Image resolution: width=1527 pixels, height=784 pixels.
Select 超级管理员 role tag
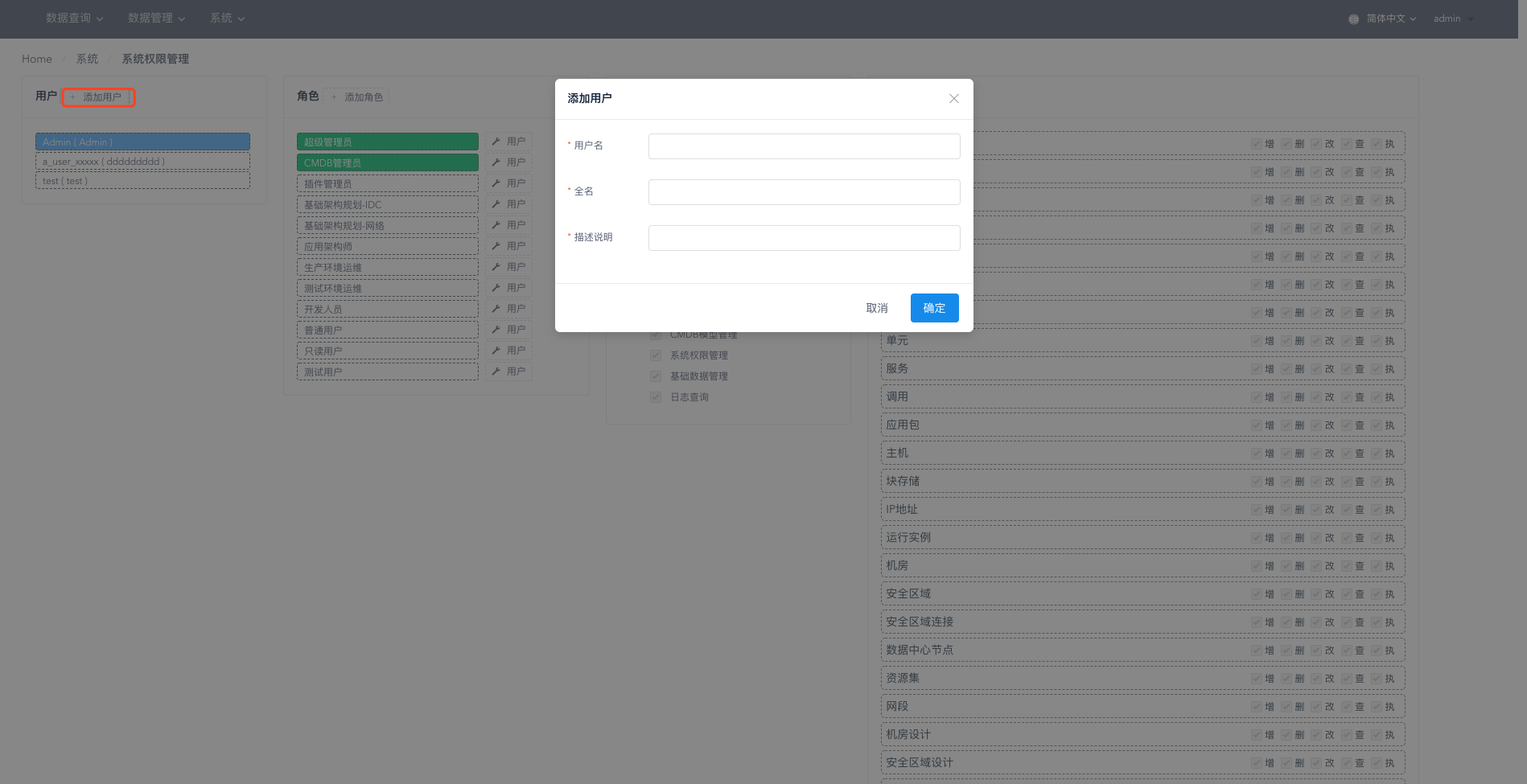click(388, 142)
